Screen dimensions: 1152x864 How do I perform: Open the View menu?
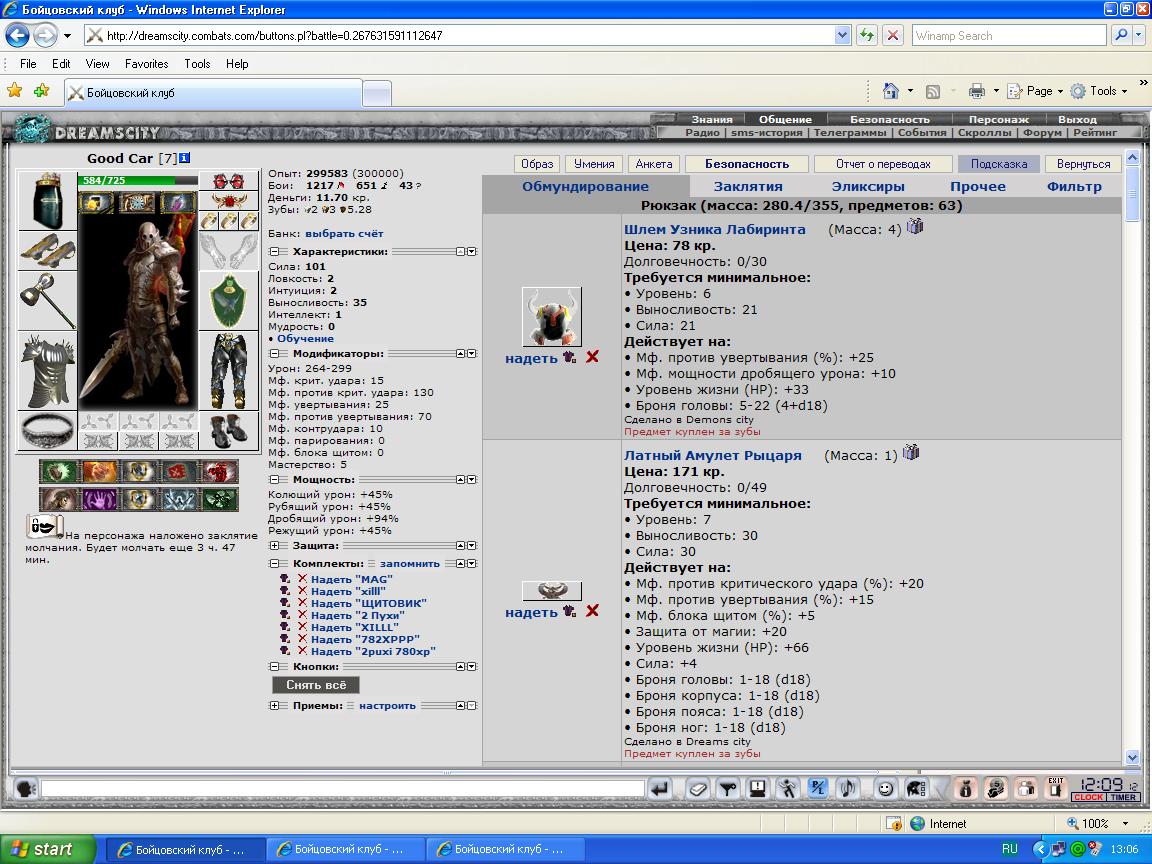(97, 64)
